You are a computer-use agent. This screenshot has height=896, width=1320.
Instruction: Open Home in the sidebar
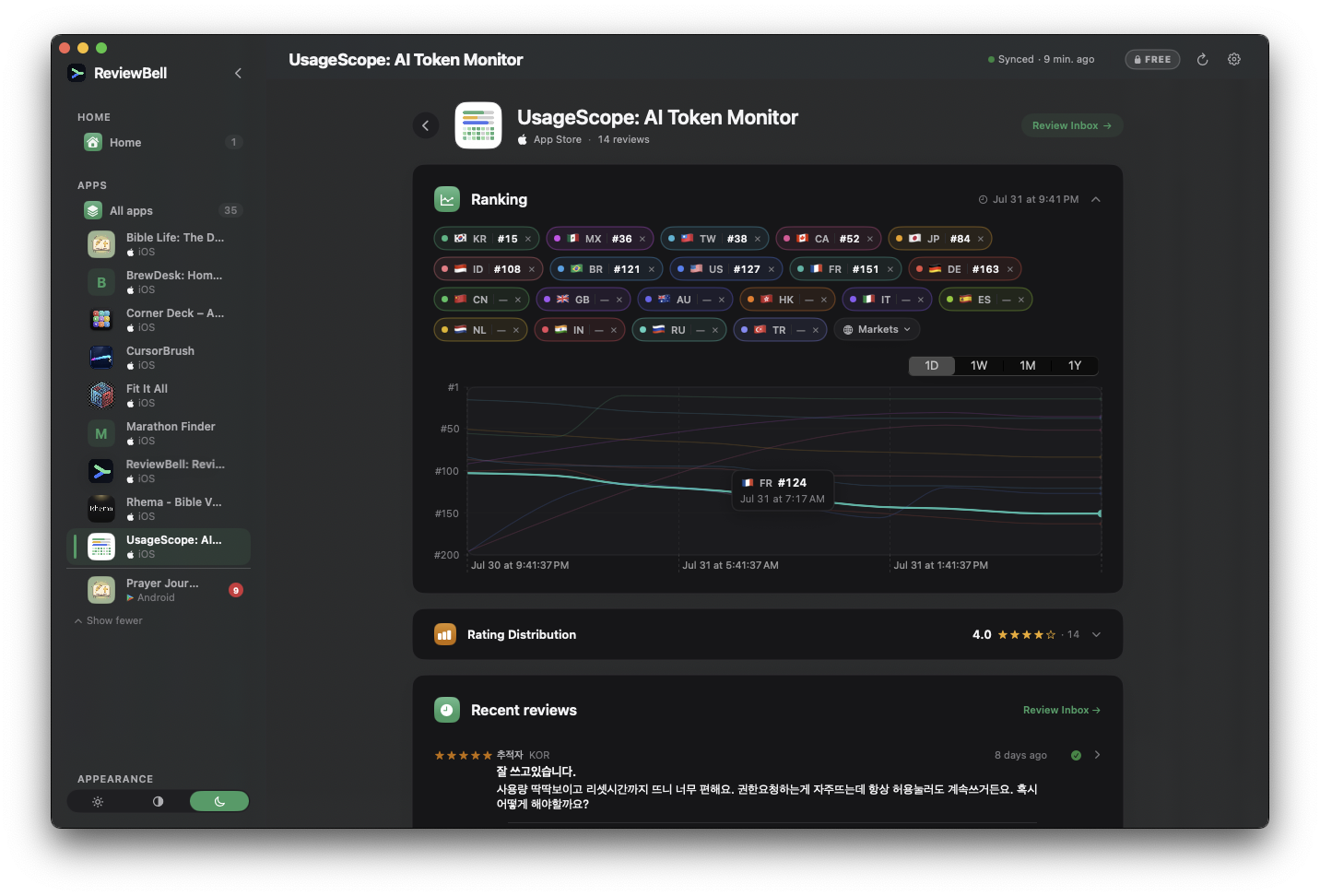tap(159, 142)
